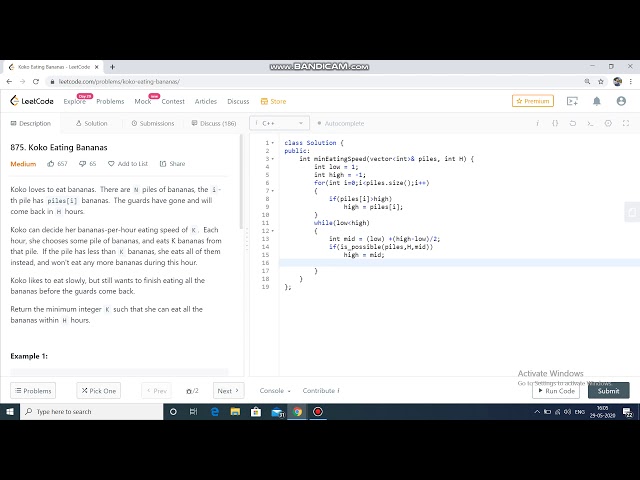Screen dimensions: 640x480
Task: Run Code button
Action: pyautogui.click(x=556, y=391)
